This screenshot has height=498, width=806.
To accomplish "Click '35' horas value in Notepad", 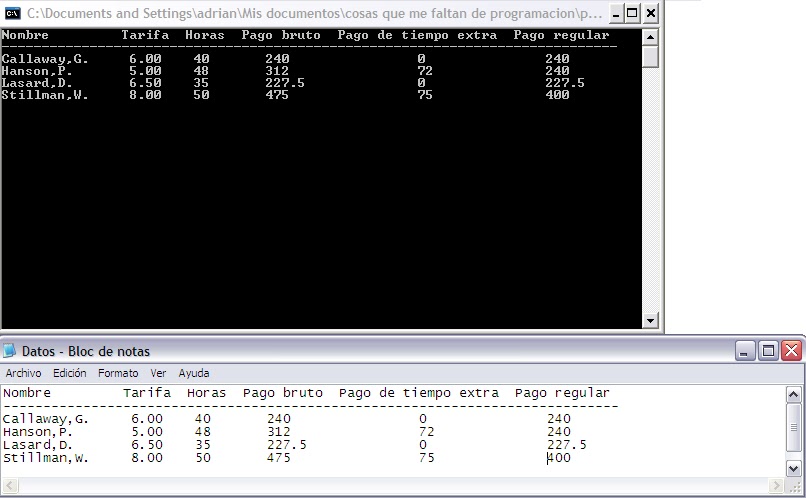I will click(x=203, y=445).
